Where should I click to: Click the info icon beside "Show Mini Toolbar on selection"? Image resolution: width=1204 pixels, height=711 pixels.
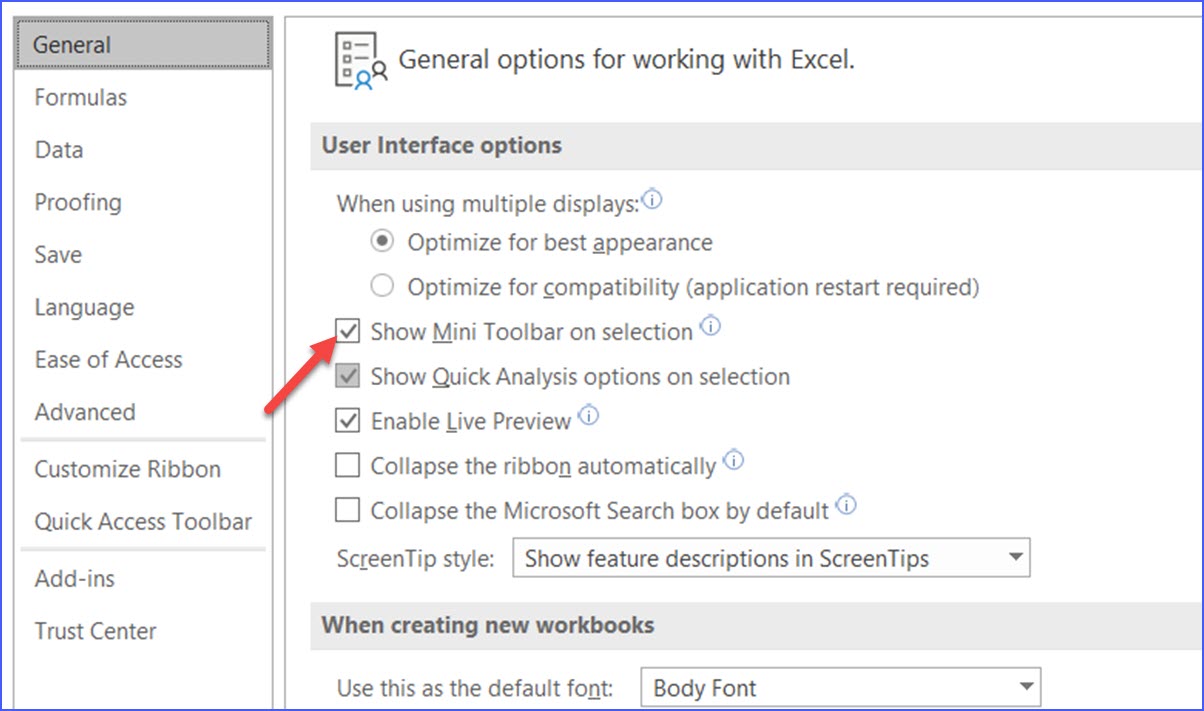tap(711, 325)
